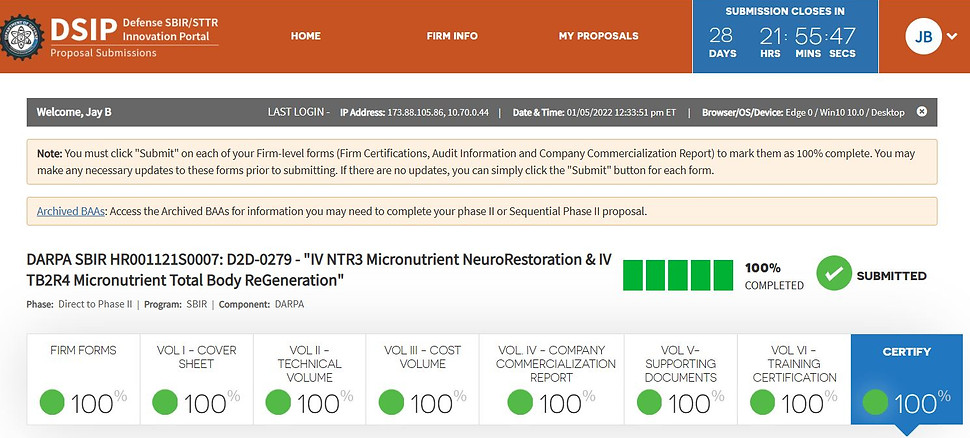Open the VOL V - SUPPORTING DOCUMENTS tab
The image size is (970, 438).
[680, 379]
